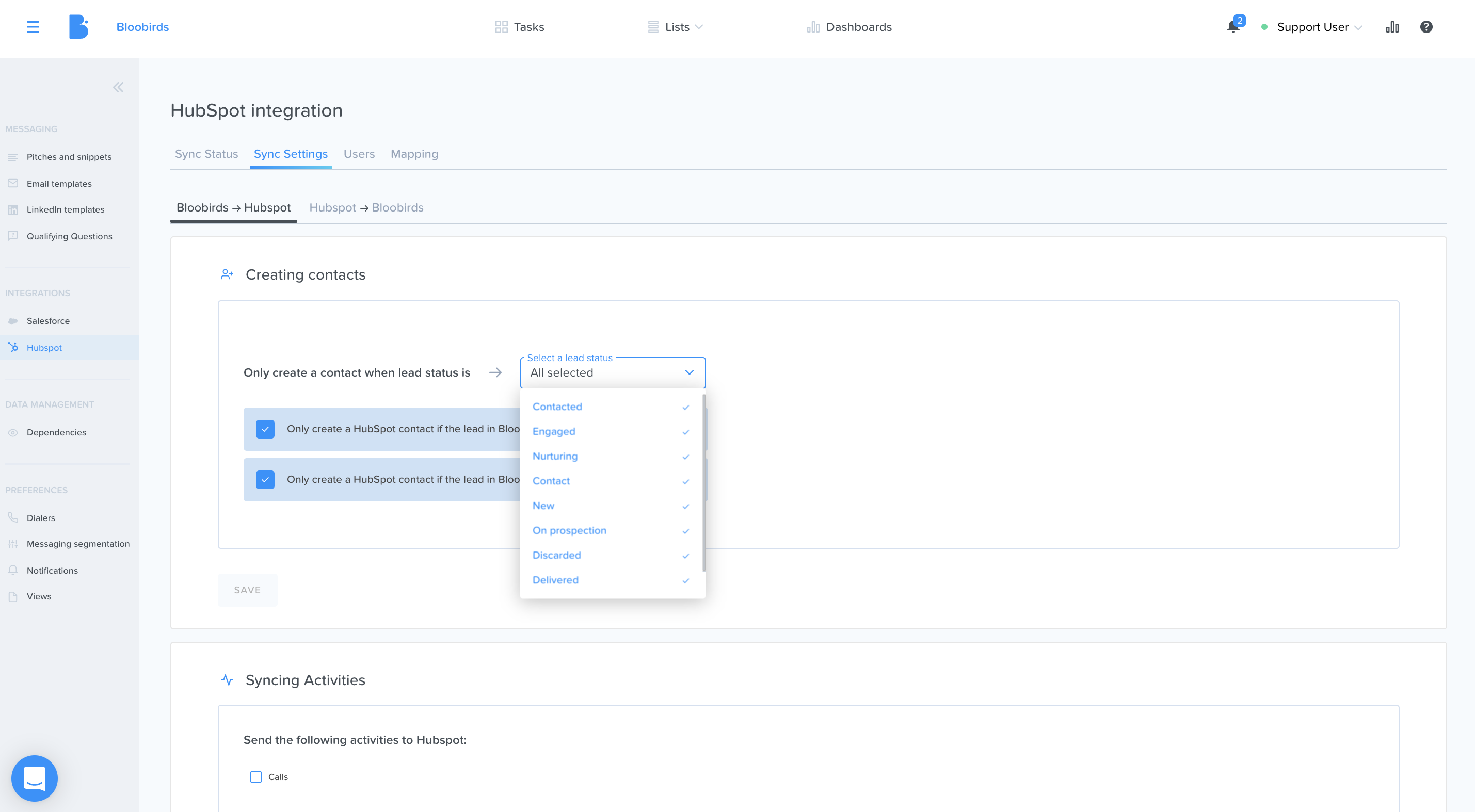
Task: Switch to the Users tab
Action: click(359, 154)
